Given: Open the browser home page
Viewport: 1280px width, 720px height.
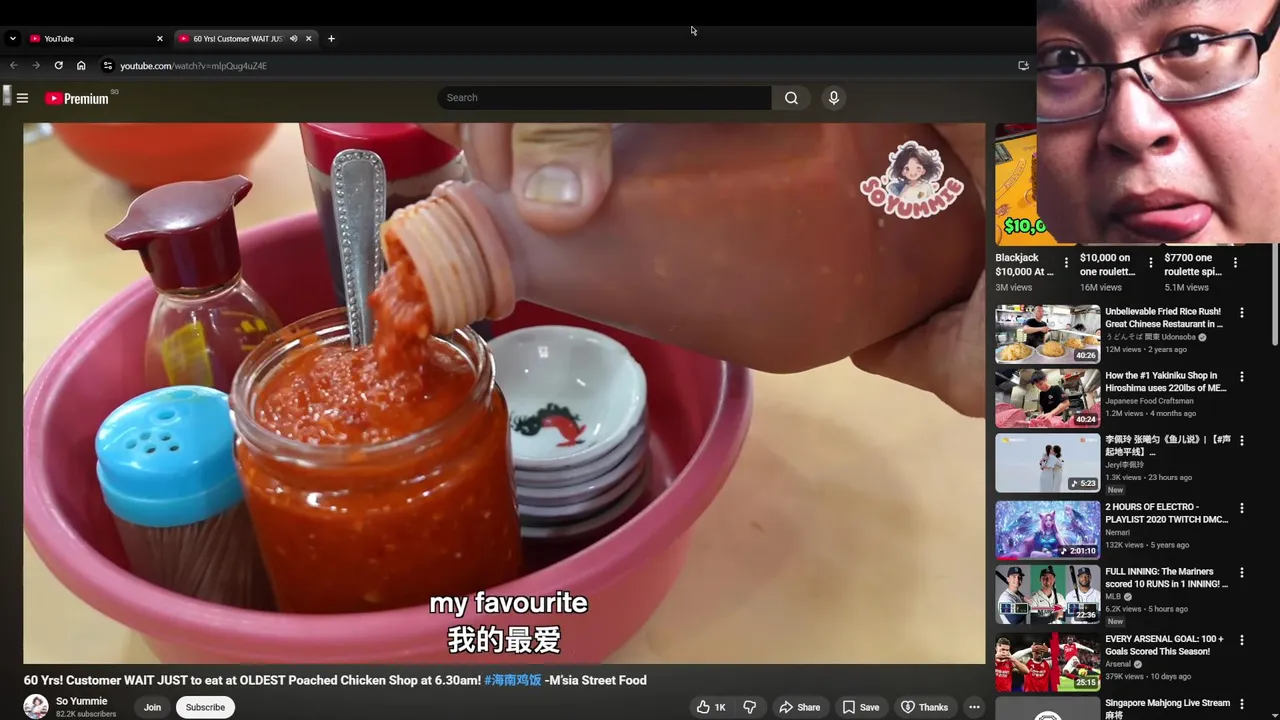Looking at the screenshot, I should [x=81, y=65].
